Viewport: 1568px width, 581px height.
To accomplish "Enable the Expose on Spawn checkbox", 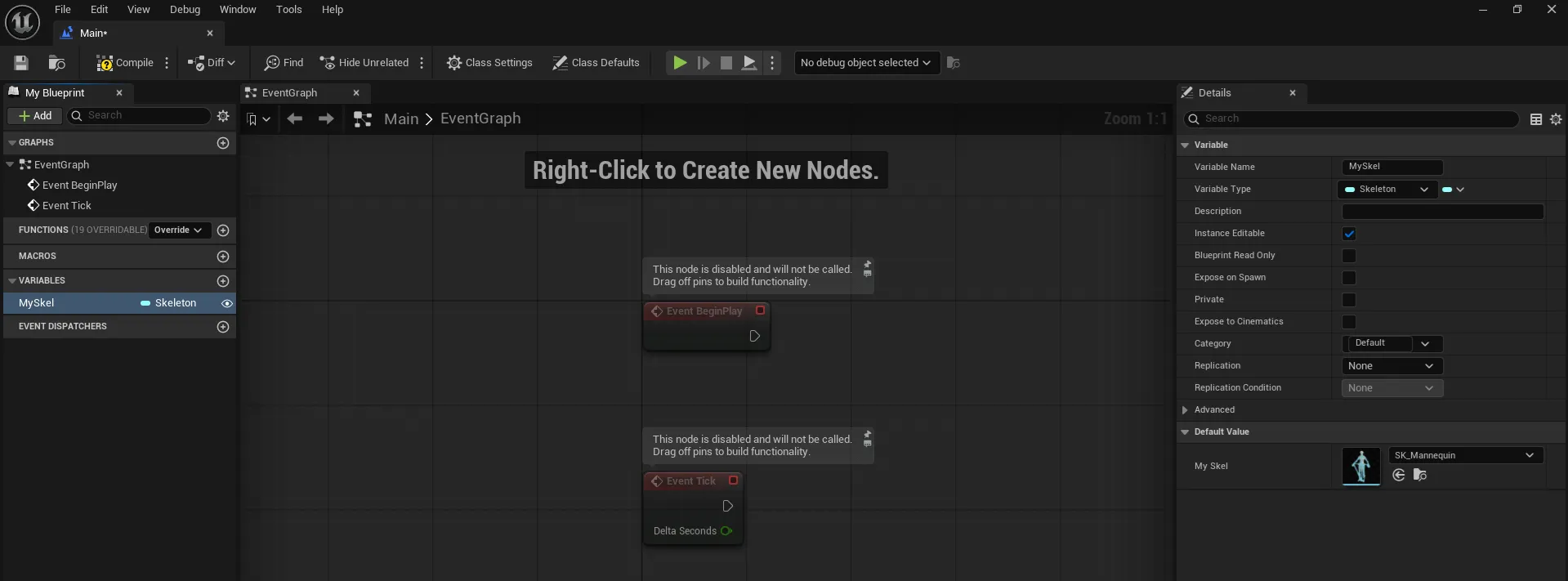I will coord(1349,278).
